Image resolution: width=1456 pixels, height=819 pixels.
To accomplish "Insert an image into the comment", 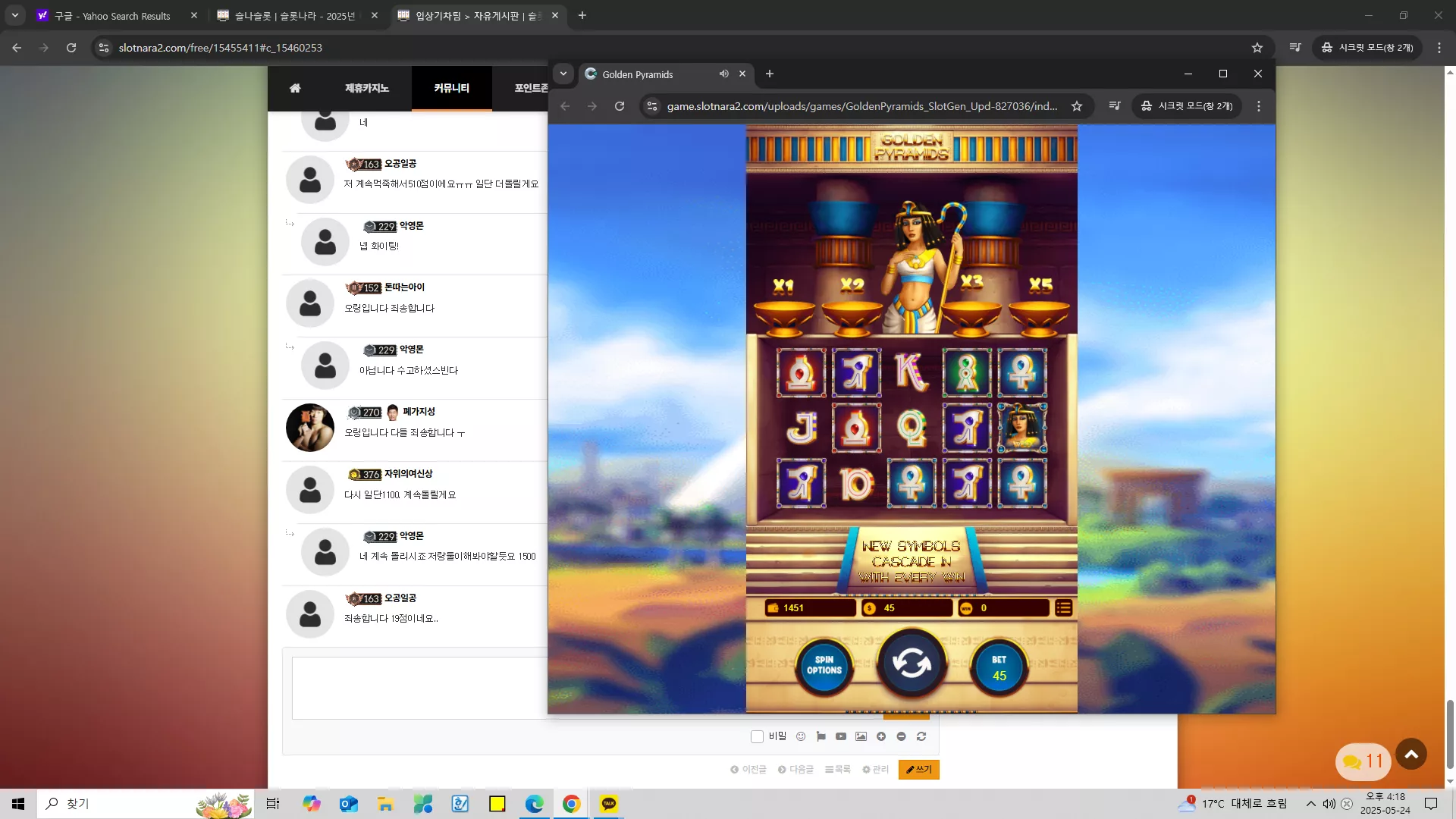I will click(x=861, y=736).
